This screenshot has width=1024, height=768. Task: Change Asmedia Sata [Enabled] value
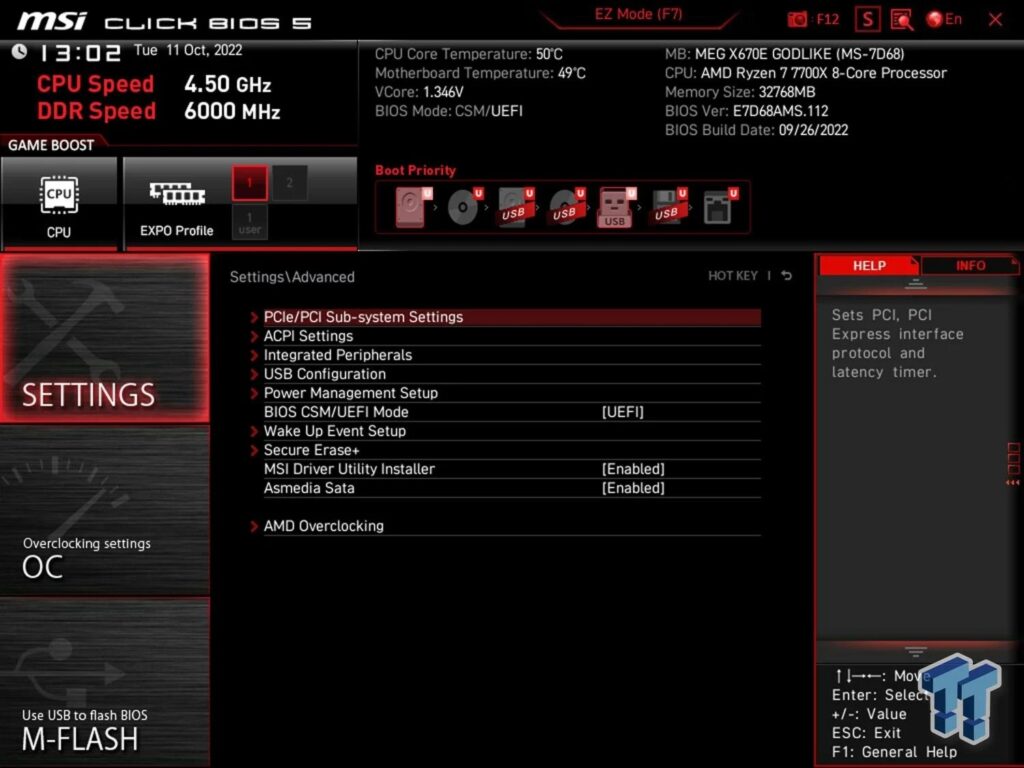(x=633, y=488)
